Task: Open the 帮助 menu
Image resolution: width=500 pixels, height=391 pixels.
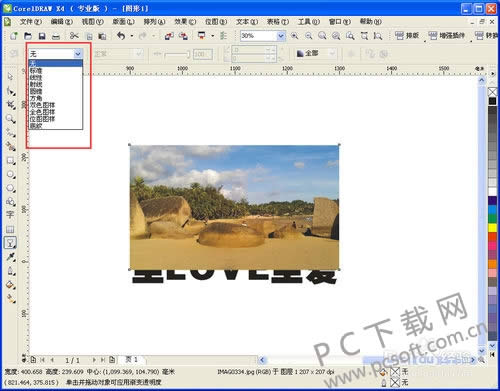Action: (370, 22)
